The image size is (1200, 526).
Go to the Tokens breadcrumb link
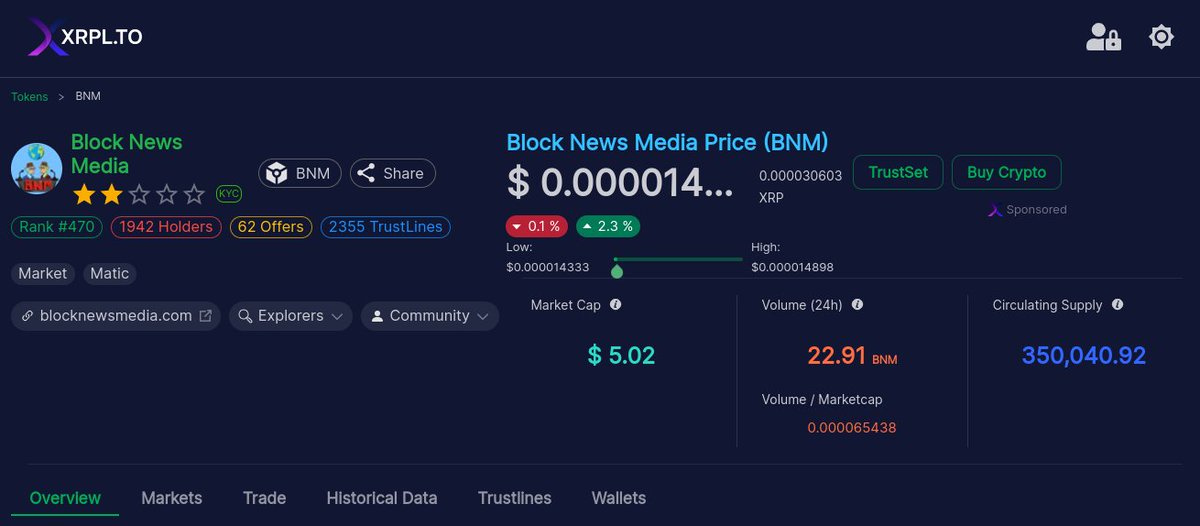(29, 97)
